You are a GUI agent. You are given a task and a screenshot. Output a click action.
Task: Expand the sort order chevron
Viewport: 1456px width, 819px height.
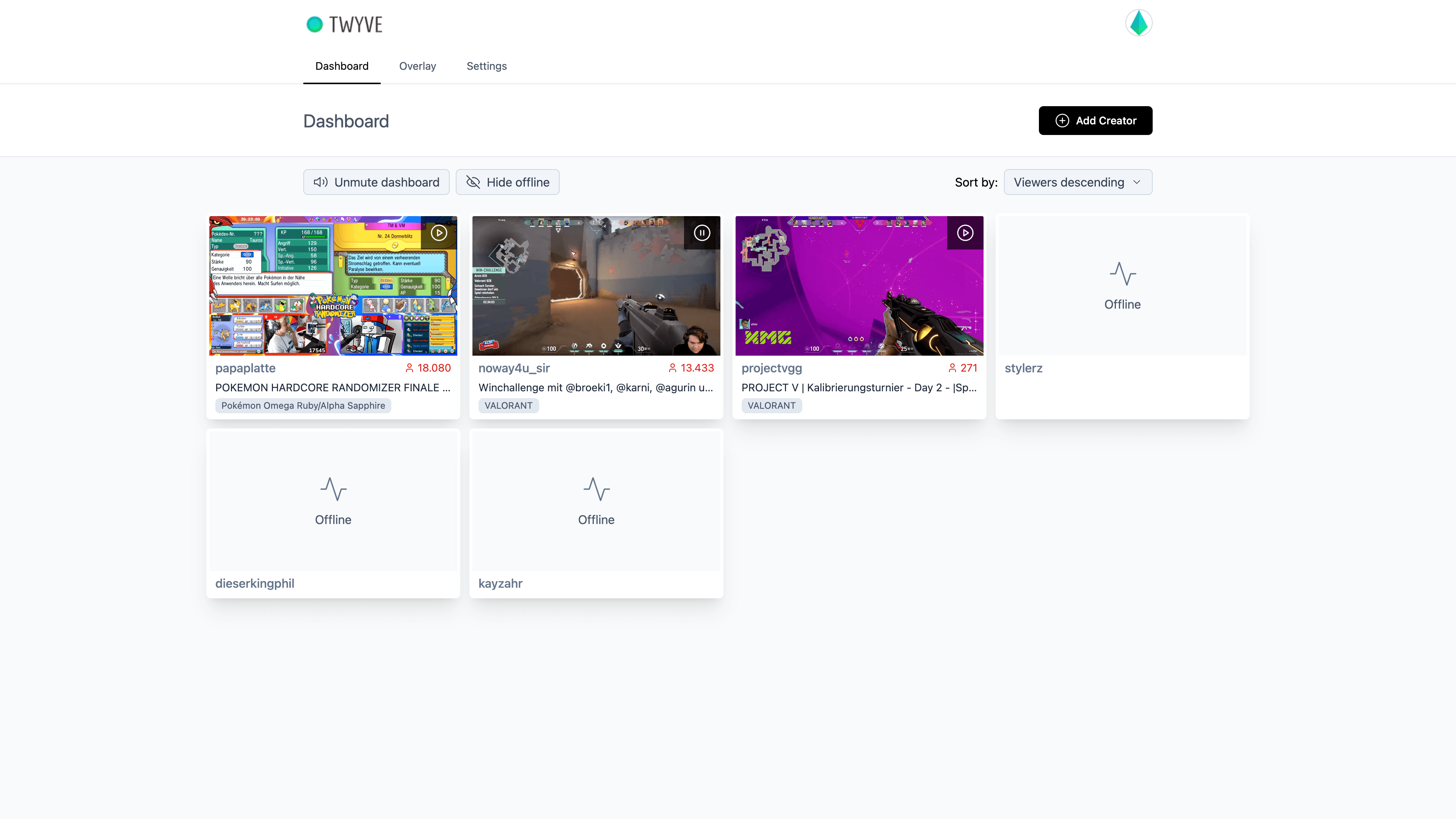[1137, 182]
